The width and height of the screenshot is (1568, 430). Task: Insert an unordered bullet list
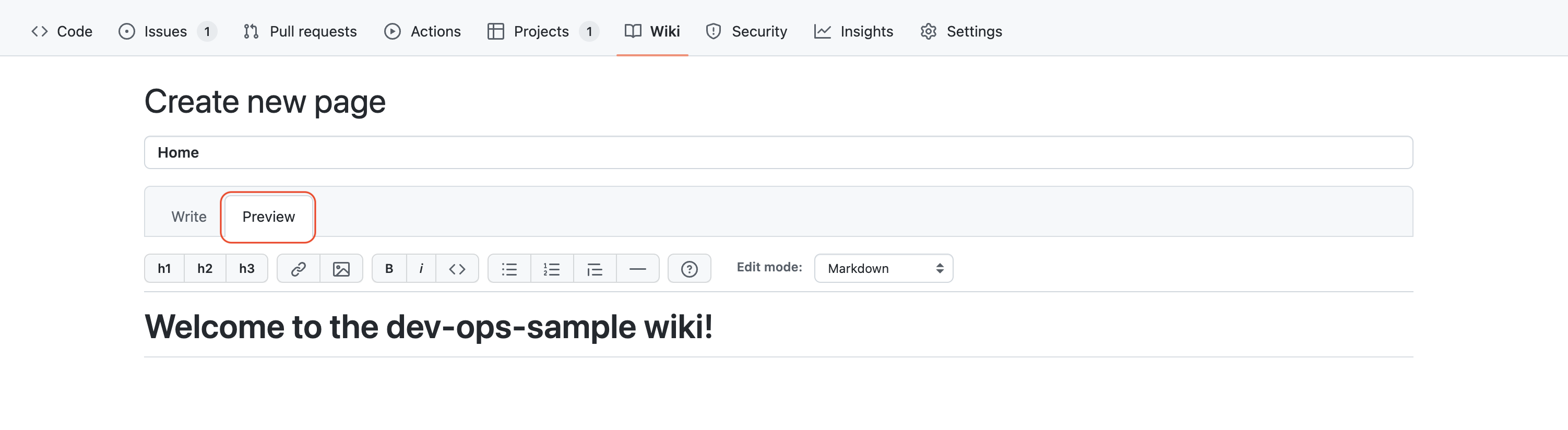tap(509, 269)
